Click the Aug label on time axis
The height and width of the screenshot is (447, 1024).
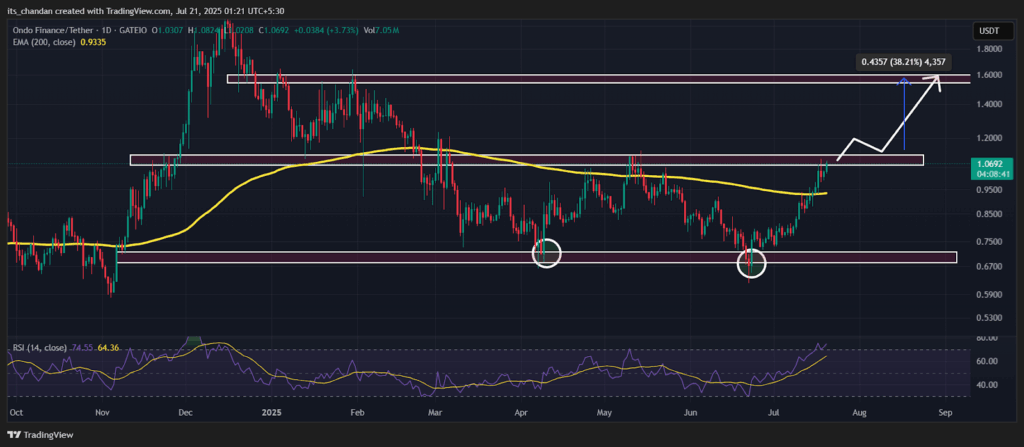859,413
